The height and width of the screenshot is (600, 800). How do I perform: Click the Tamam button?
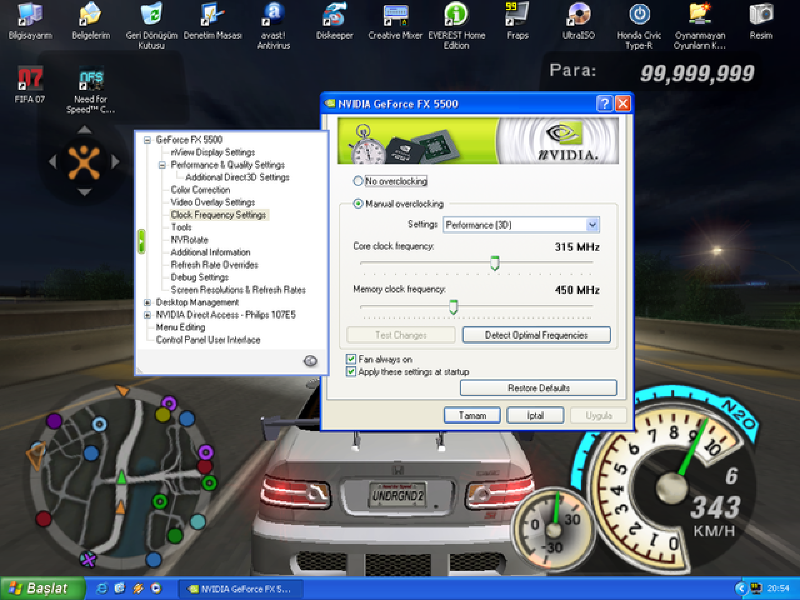(472, 415)
